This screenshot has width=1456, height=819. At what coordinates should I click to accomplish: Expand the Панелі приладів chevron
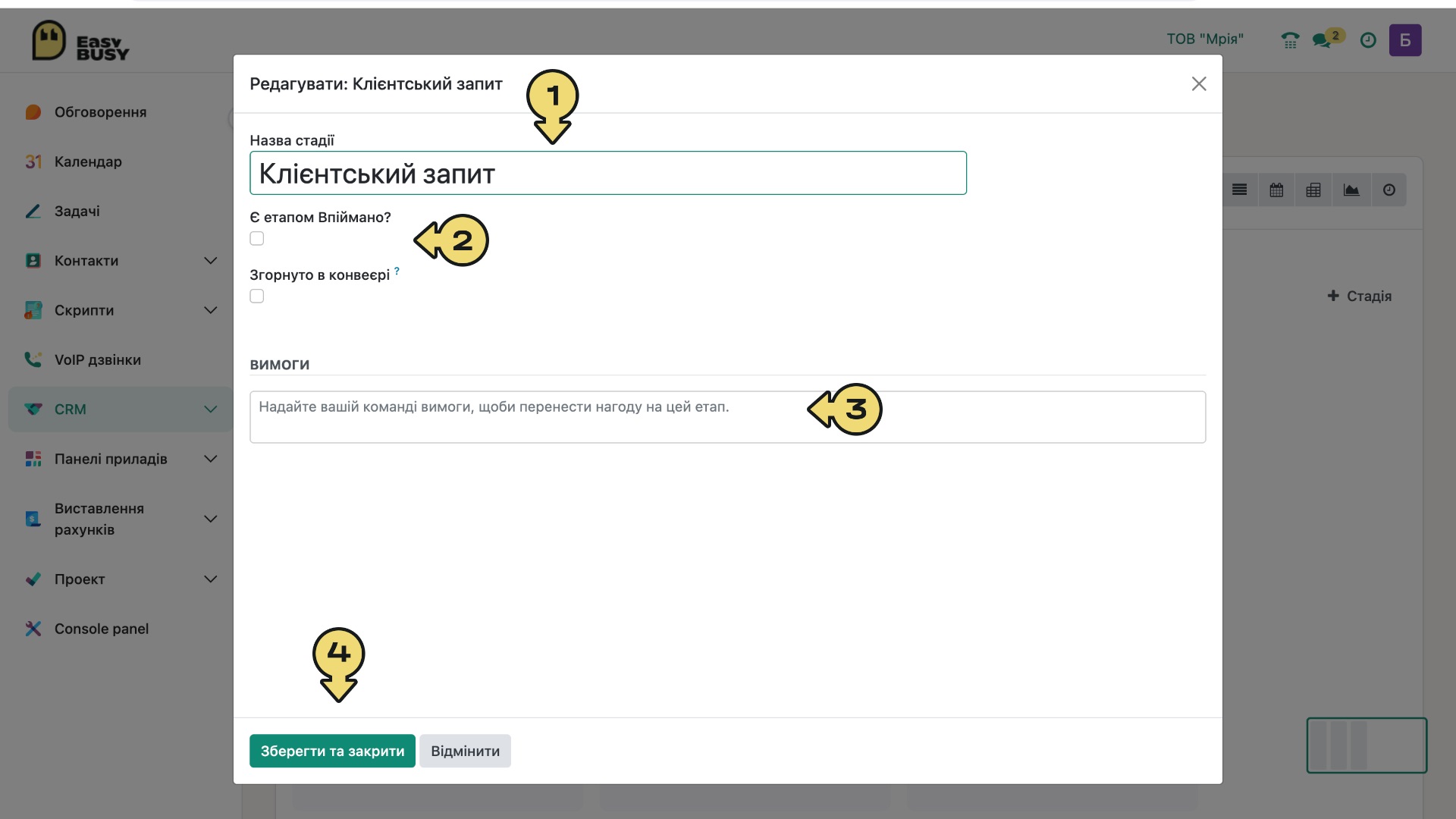tap(211, 459)
